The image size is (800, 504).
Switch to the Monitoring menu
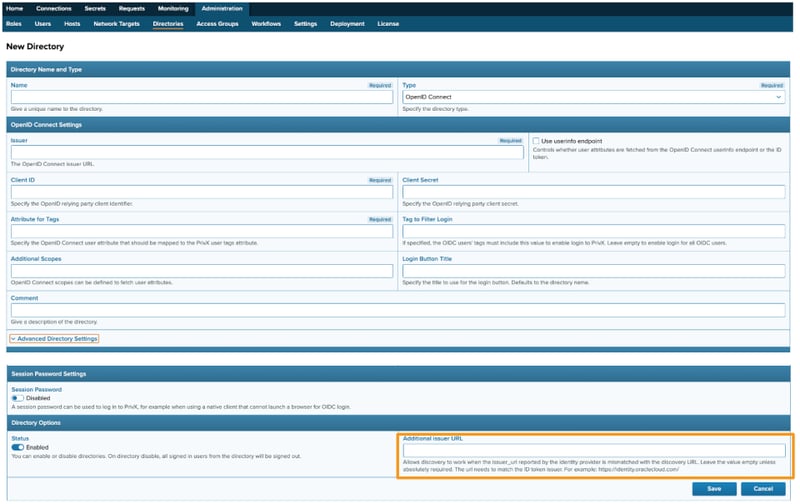tap(172, 8)
